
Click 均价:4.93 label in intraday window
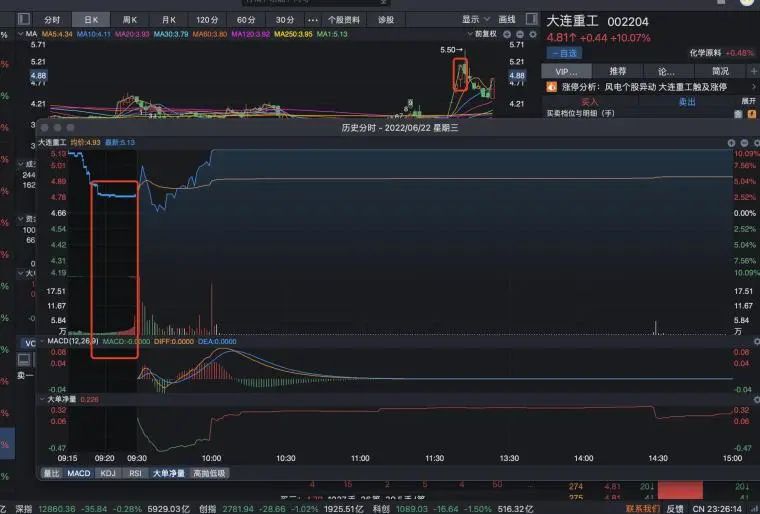point(85,143)
